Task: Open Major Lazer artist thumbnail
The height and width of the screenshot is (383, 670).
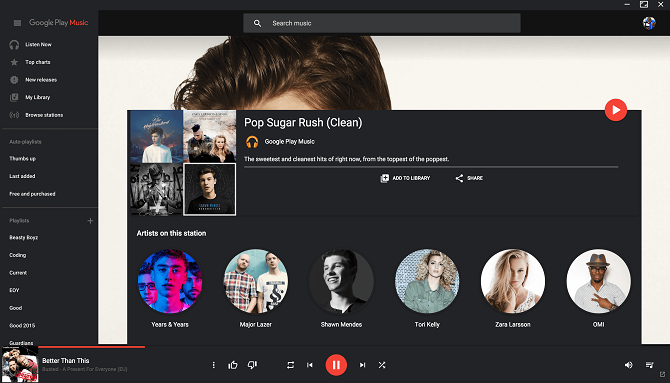Action: pyautogui.click(x=256, y=281)
